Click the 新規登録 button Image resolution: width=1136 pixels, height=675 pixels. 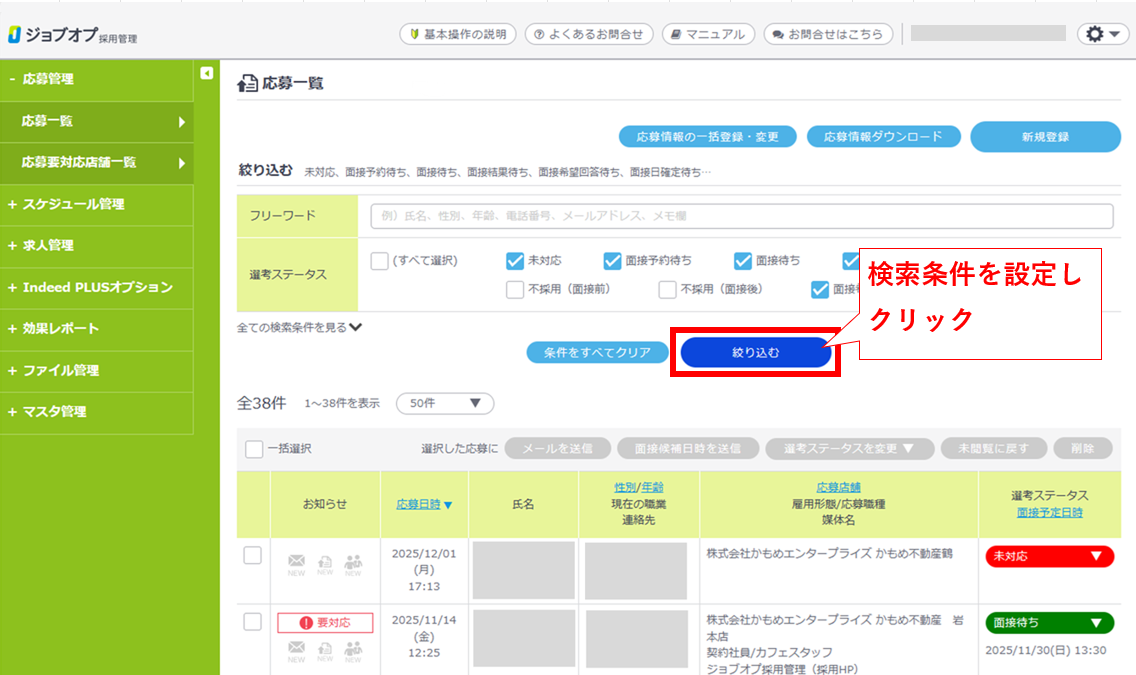pos(1045,137)
